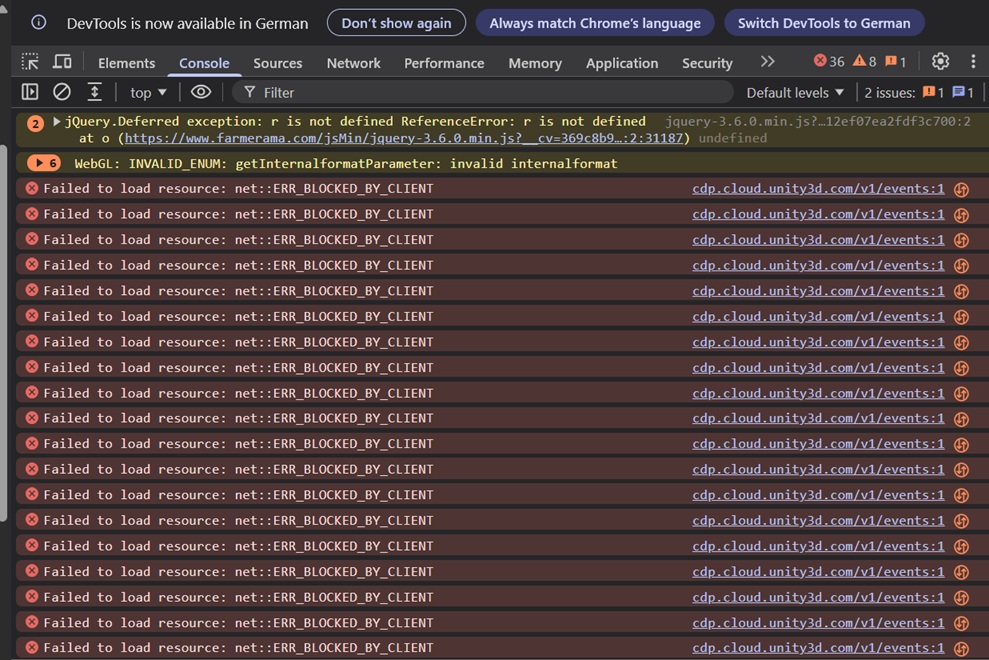Open the Performance tab
Viewport: 989px width, 660px height.
coord(444,63)
